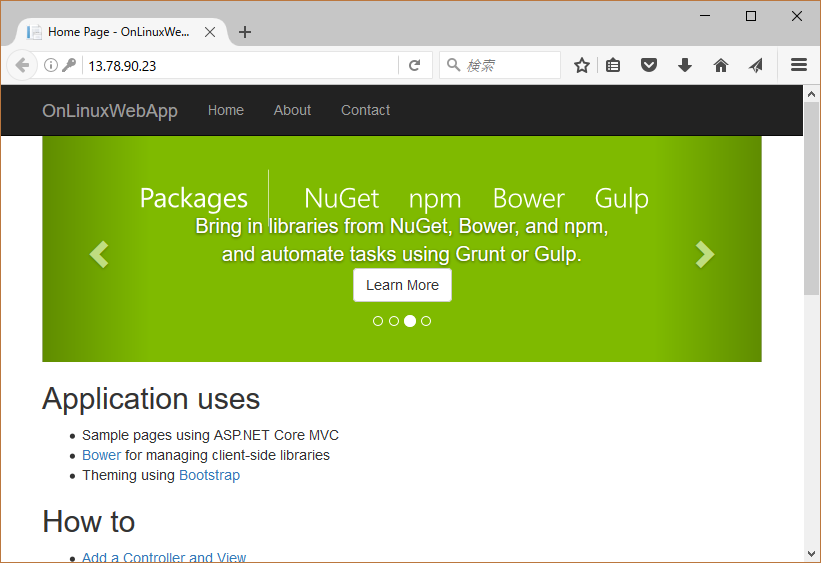
Task: Open the Home nav item
Action: point(226,111)
